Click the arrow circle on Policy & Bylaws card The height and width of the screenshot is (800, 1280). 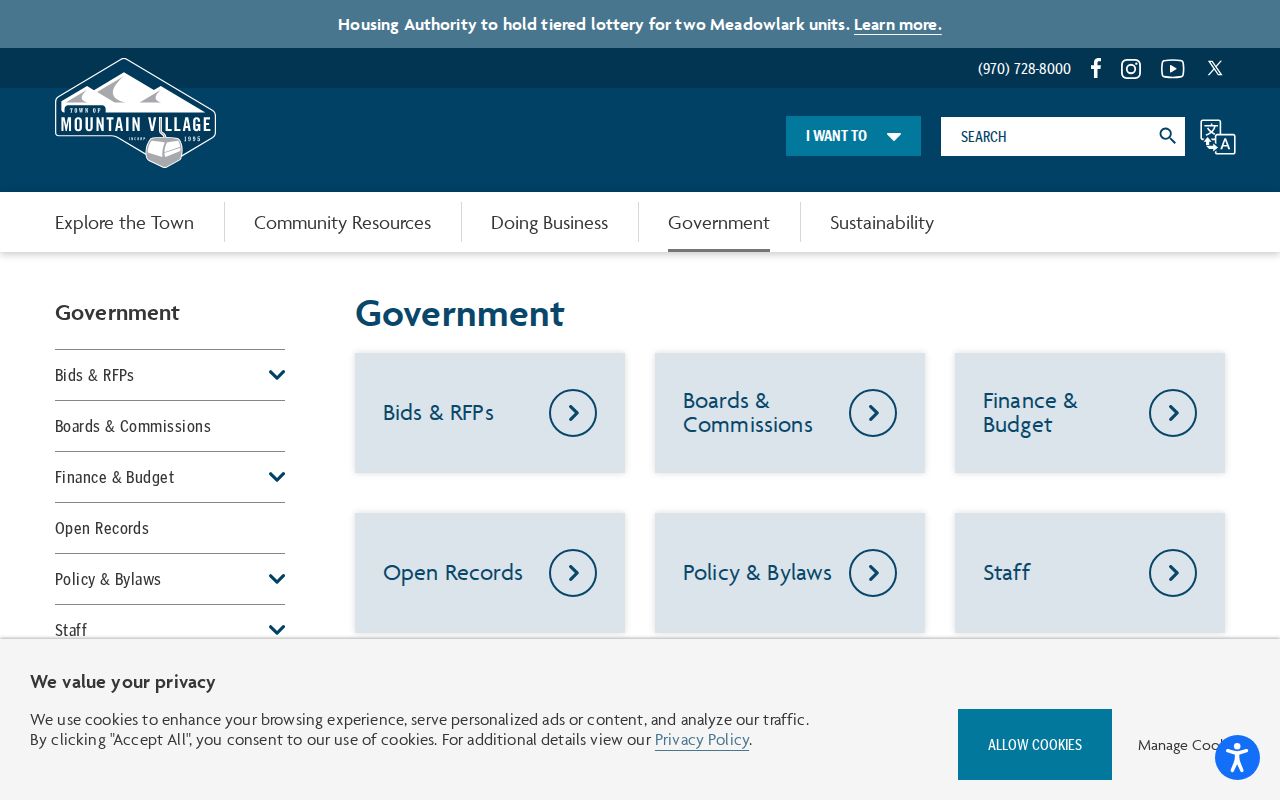click(x=873, y=573)
